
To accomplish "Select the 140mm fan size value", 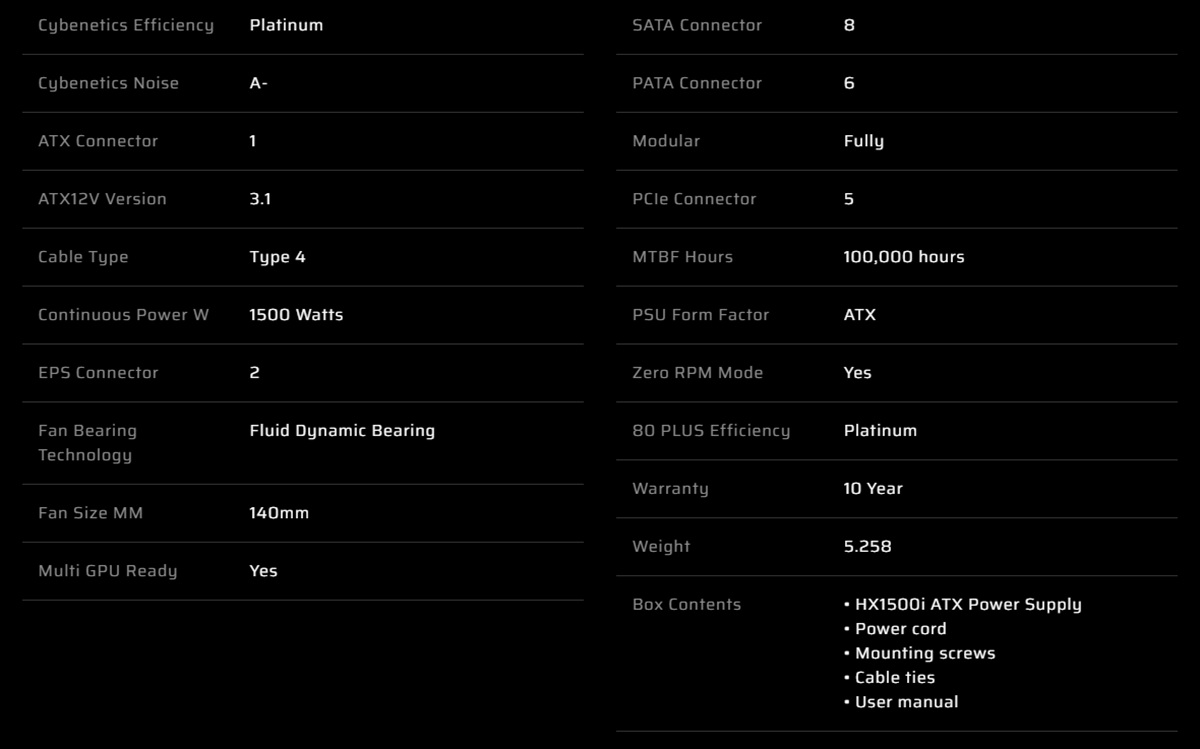I will pyautogui.click(x=279, y=513).
